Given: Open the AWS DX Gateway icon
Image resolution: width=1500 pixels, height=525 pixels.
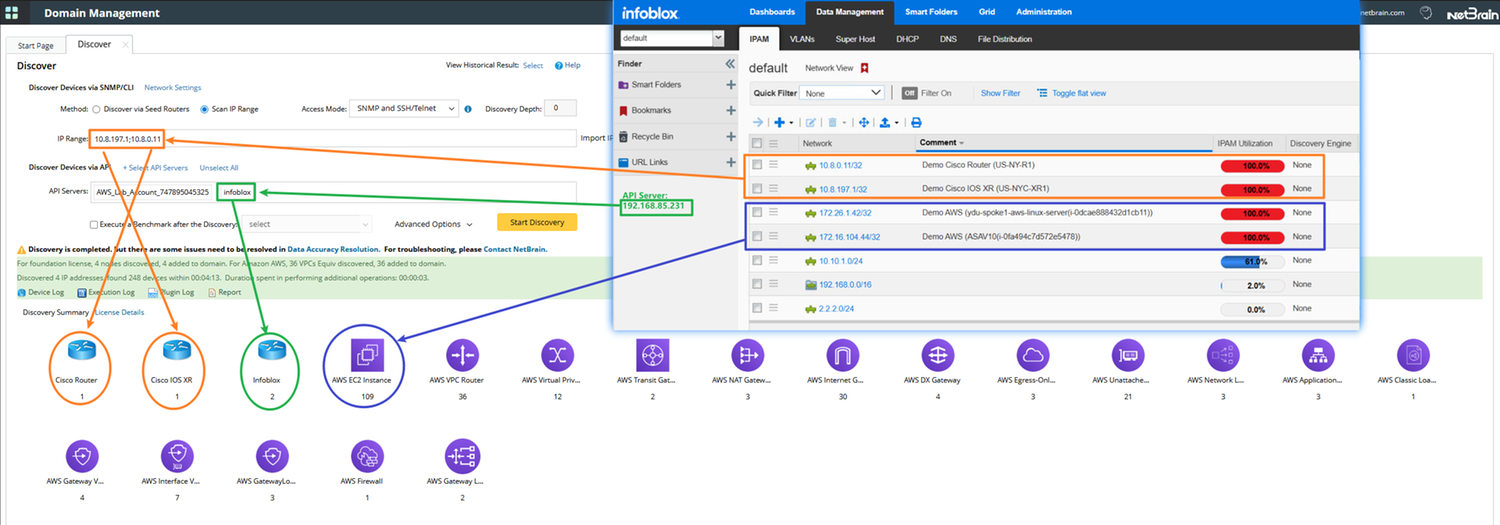Looking at the screenshot, I should pyautogui.click(x=937, y=355).
